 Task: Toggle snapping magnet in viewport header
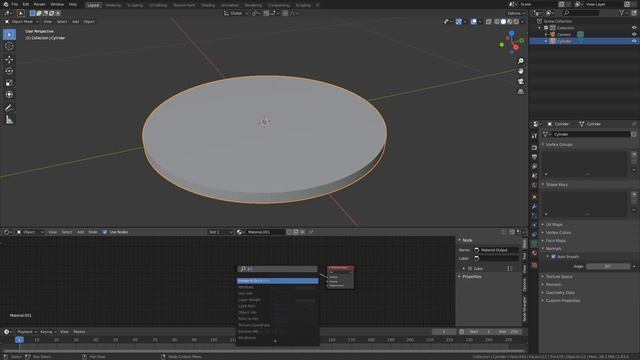[266, 13]
